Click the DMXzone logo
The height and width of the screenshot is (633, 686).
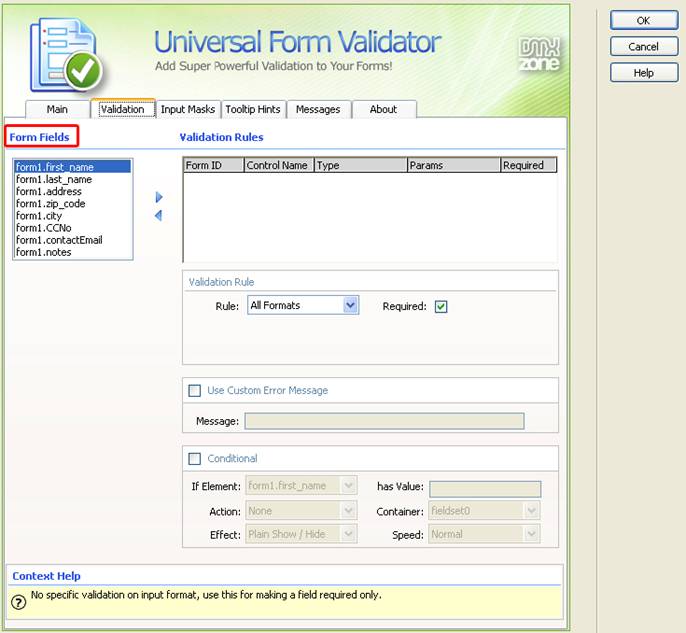click(x=539, y=54)
